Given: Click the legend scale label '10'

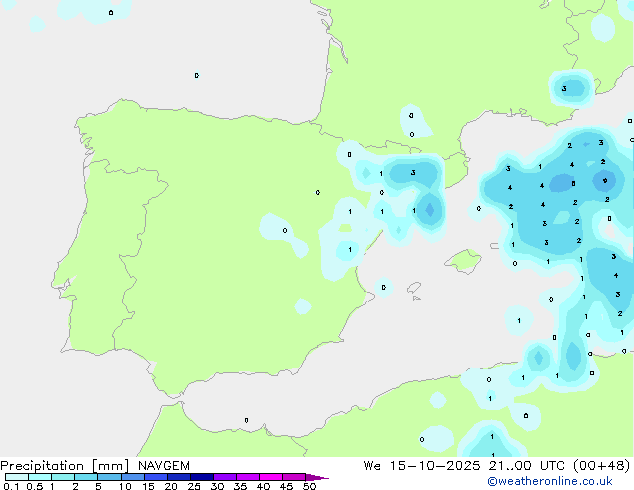Looking at the screenshot, I should (x=125, y=486).
